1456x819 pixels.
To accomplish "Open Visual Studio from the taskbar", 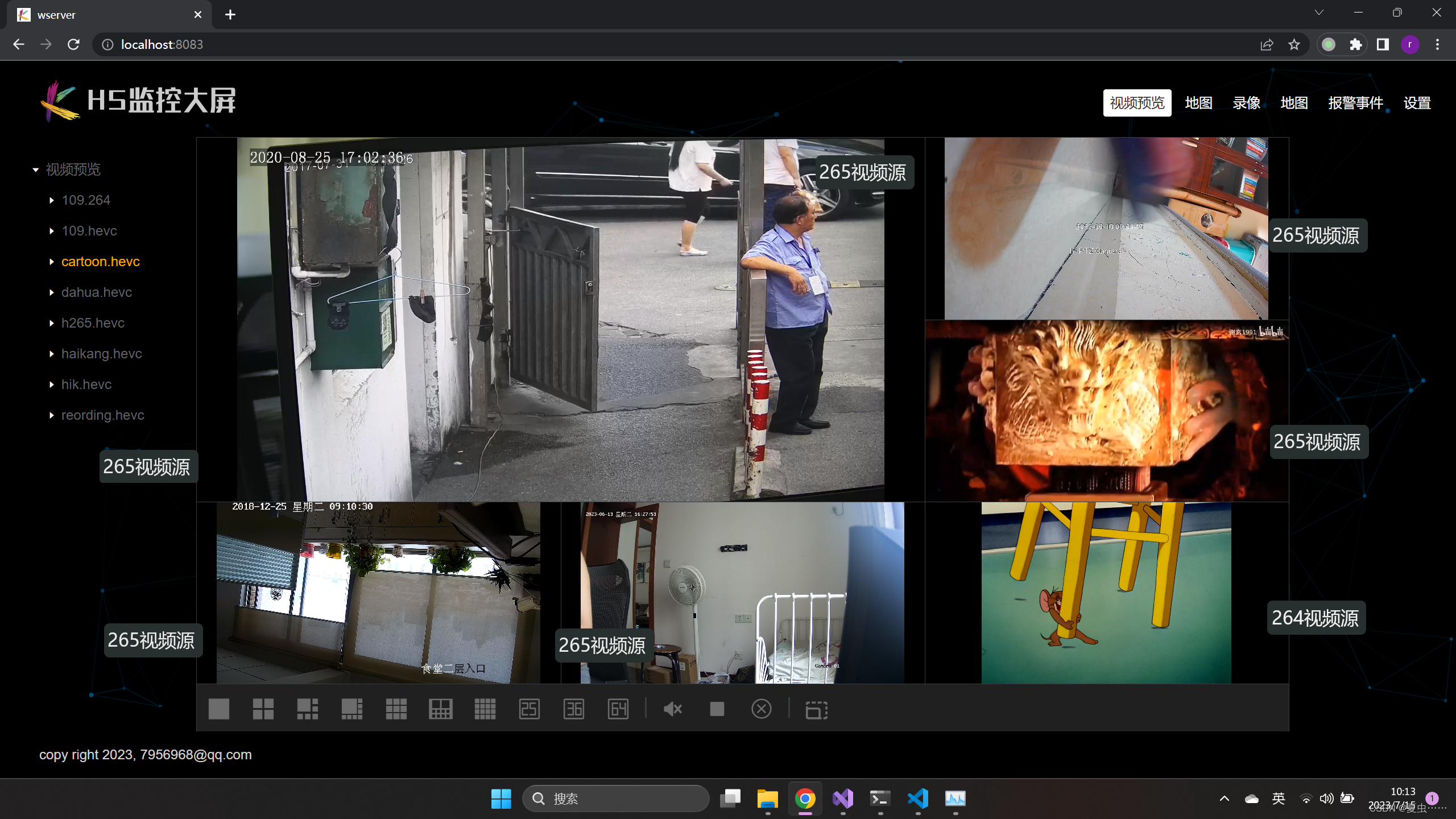I will (843, 799).
